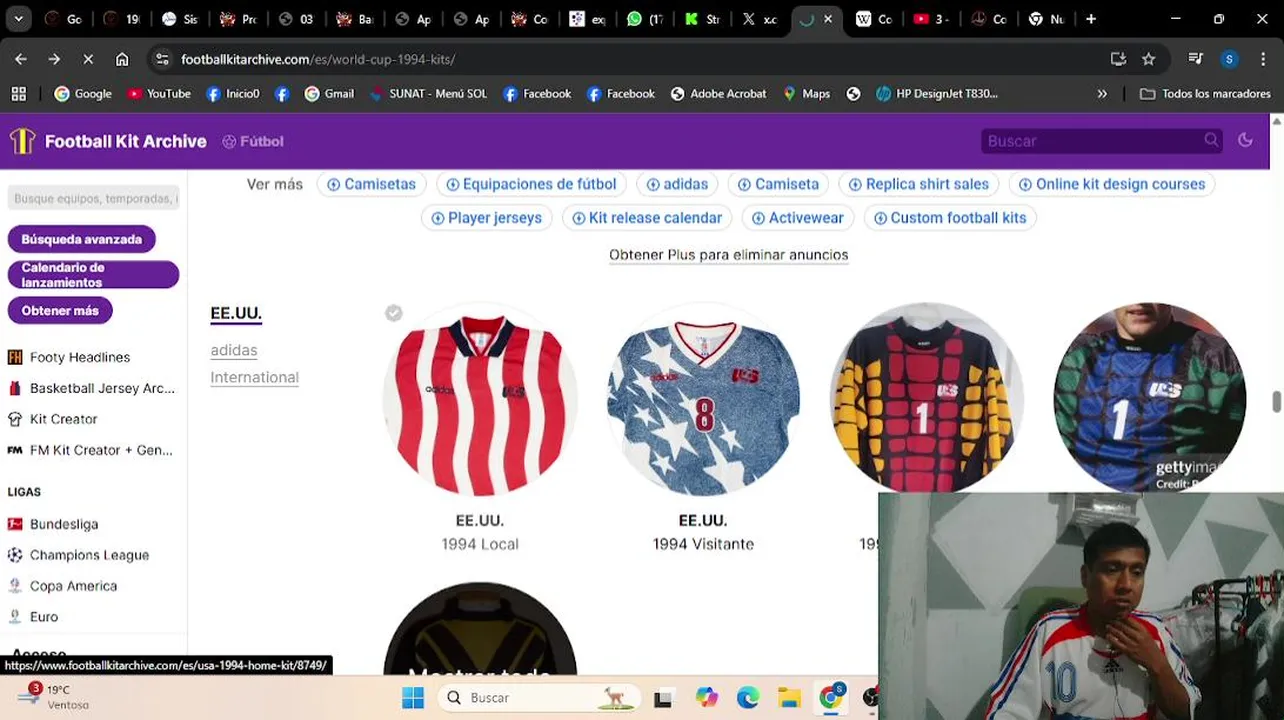This screenshot has height=720, width=1284.
Task: Go back in browser history
Action: tap(21, 59)
